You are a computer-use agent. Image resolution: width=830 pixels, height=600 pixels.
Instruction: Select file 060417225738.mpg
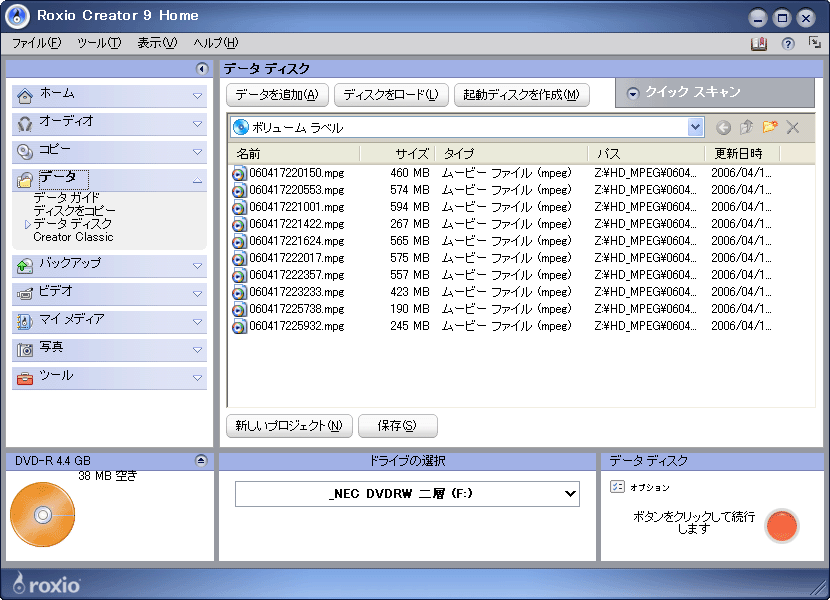[x=297, y=309]
